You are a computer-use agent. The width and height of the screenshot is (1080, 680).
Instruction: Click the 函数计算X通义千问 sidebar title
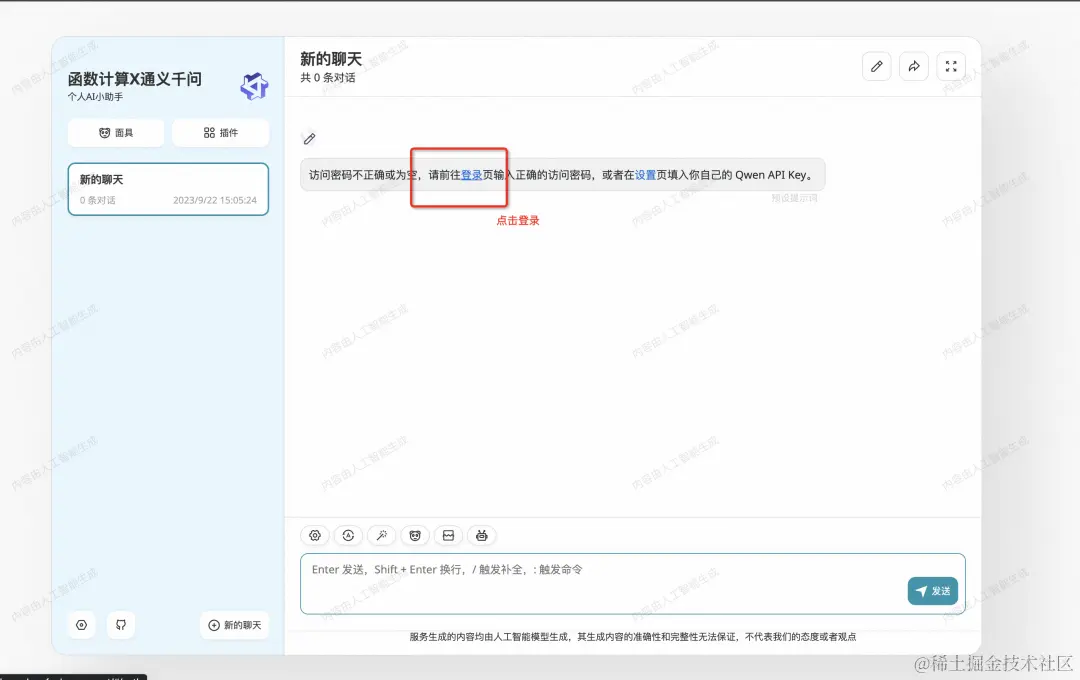(135, 79)
